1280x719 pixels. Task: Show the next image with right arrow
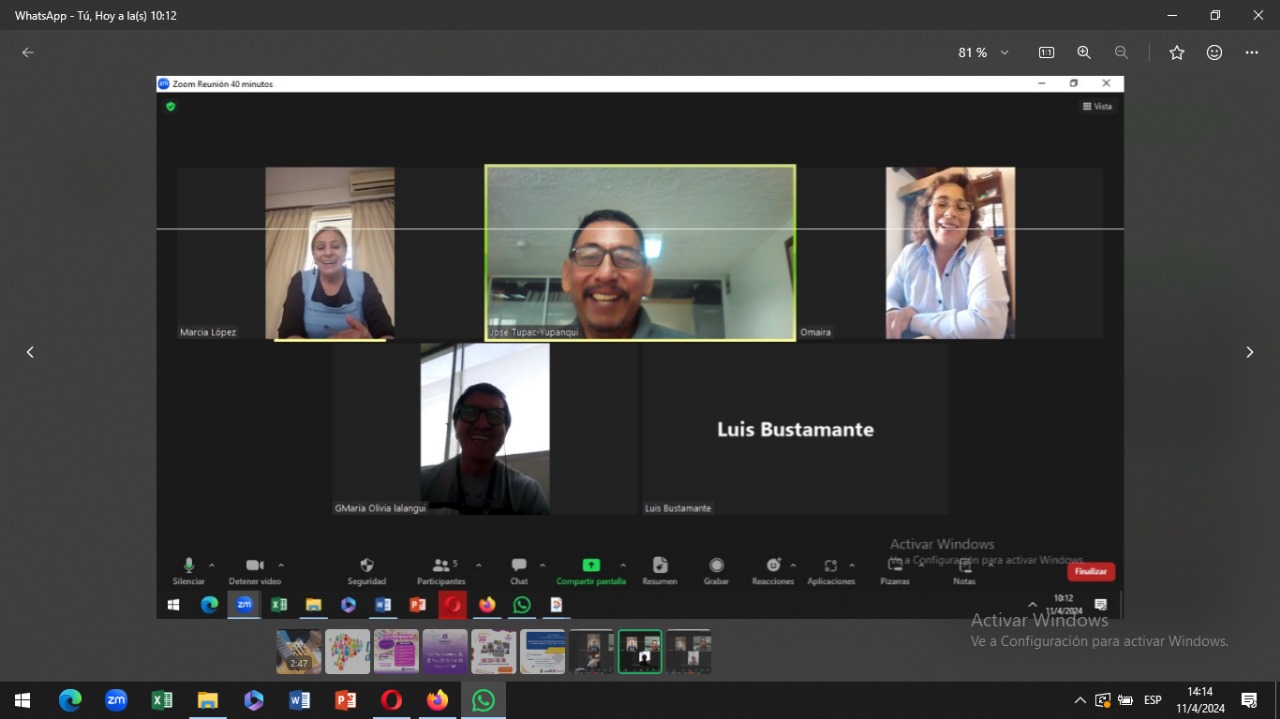(1249, 352)
